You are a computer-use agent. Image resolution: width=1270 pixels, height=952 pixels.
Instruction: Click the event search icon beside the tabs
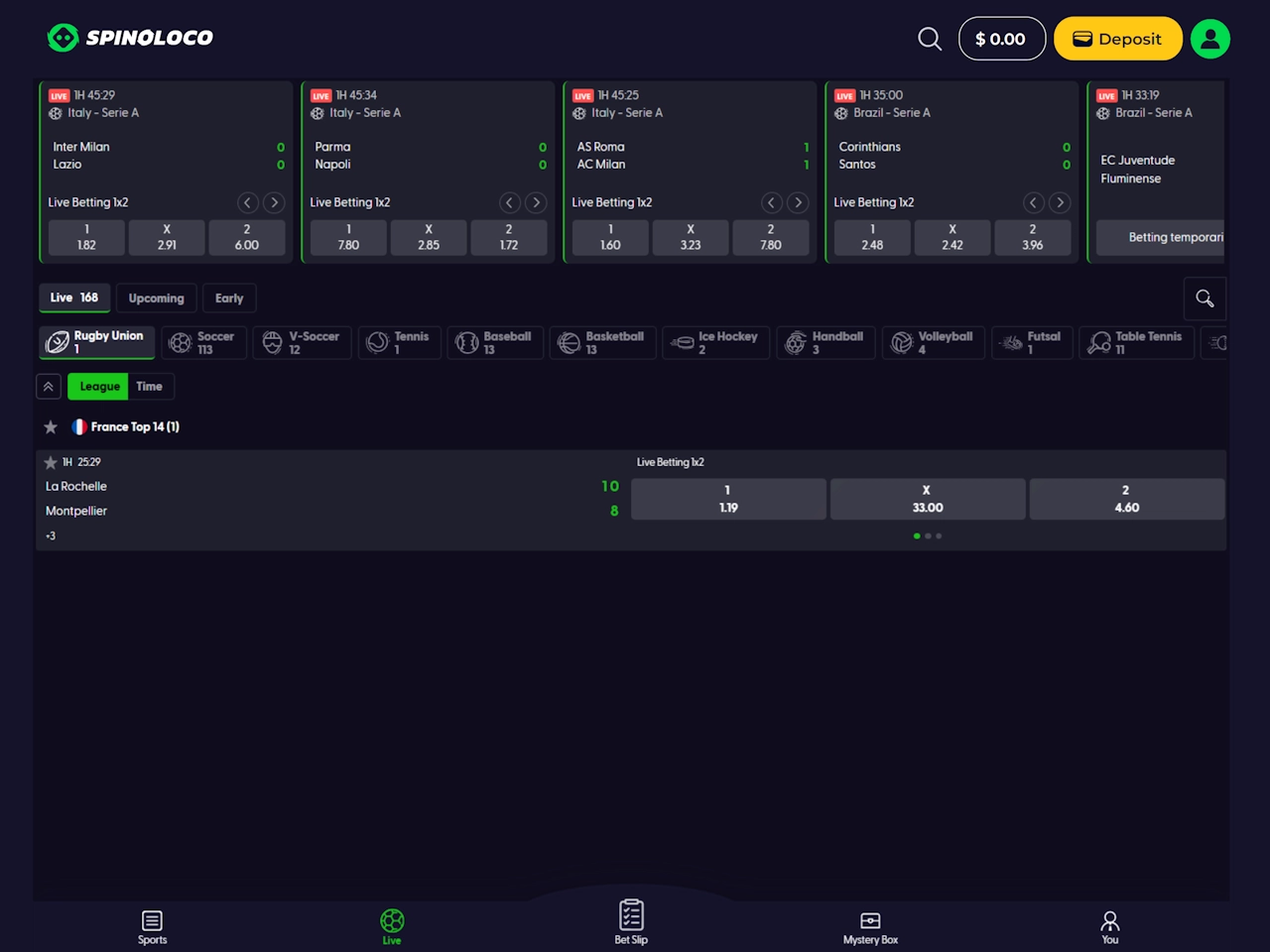1205,298
